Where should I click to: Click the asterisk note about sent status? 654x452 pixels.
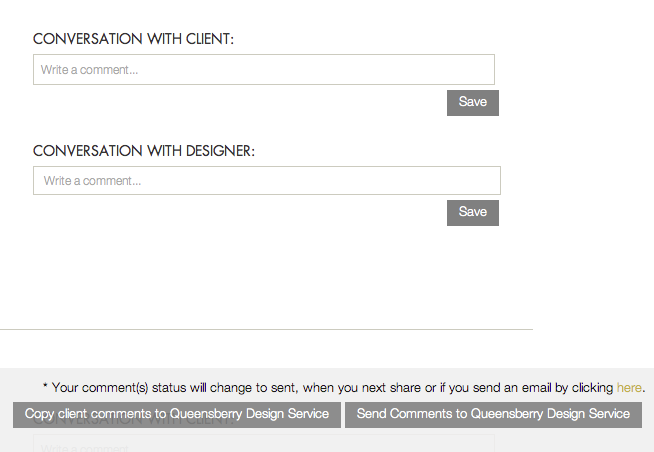344,387
